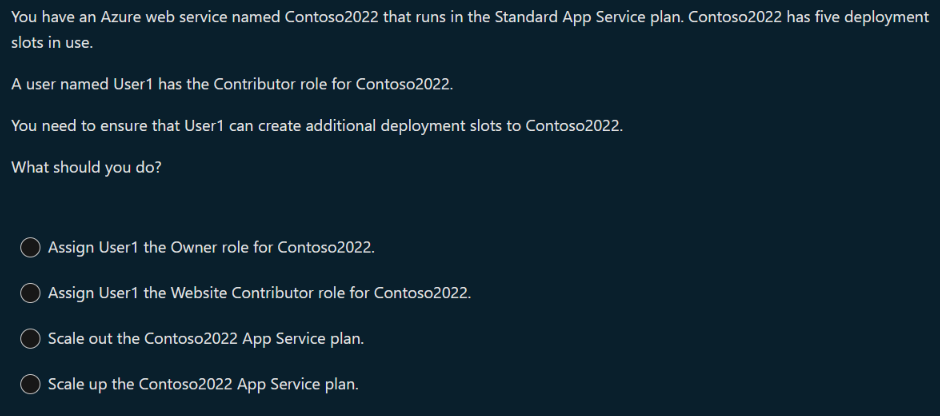Click the sentence starting 'A user named User1'
940x416 pixels.
pyautogui.click(x=232, y=84)
